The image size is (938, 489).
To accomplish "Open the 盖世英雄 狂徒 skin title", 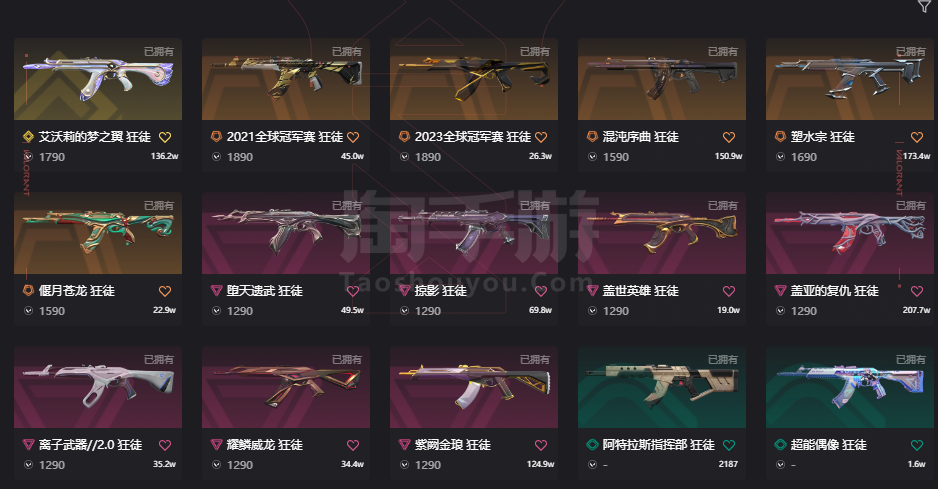I will [641, 291].
